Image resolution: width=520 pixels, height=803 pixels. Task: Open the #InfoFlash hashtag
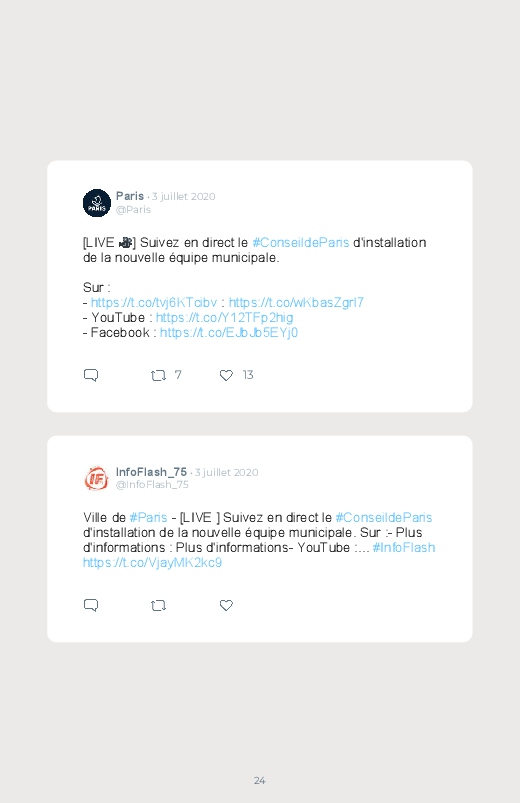click(x=404, y=547)
